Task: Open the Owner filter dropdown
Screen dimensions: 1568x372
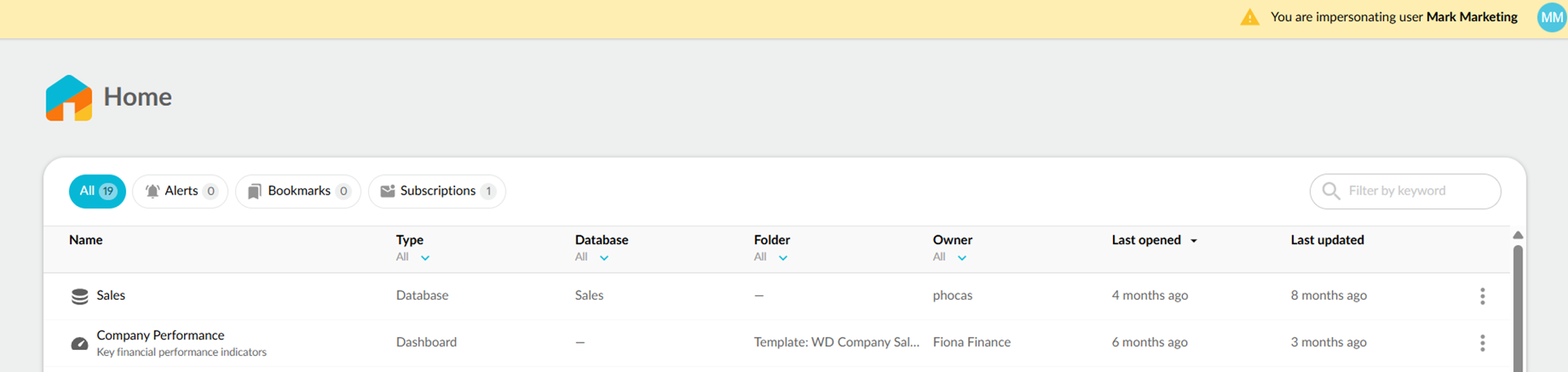Action: pyautogui.click(x=961, y=258)
